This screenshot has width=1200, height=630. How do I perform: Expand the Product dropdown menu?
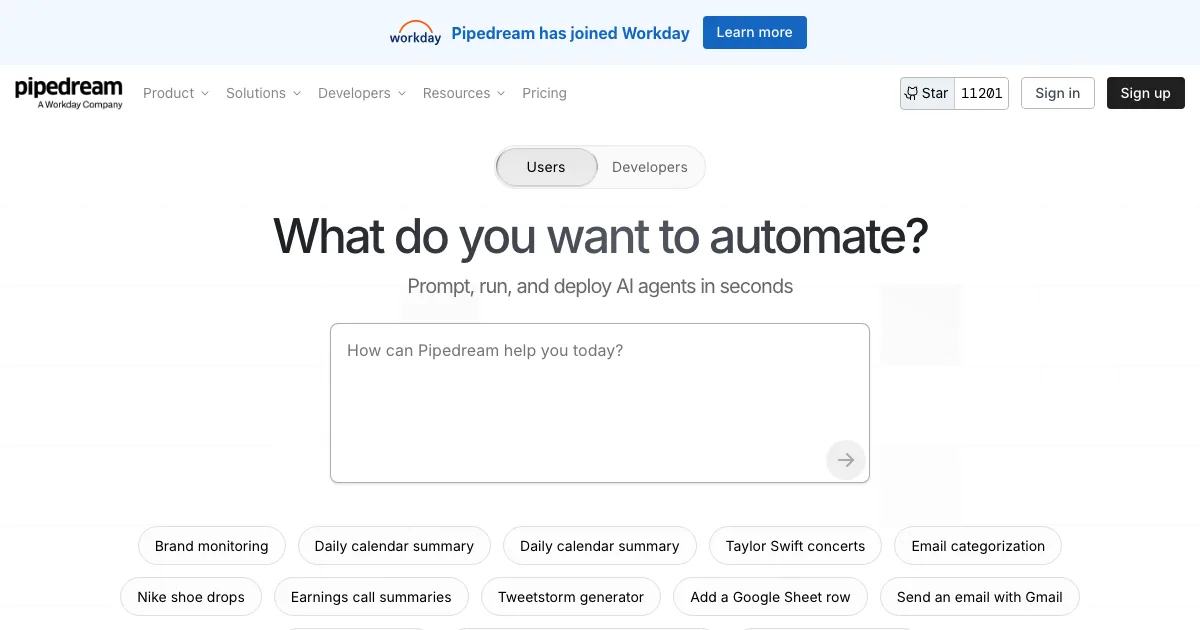(176, 93)
